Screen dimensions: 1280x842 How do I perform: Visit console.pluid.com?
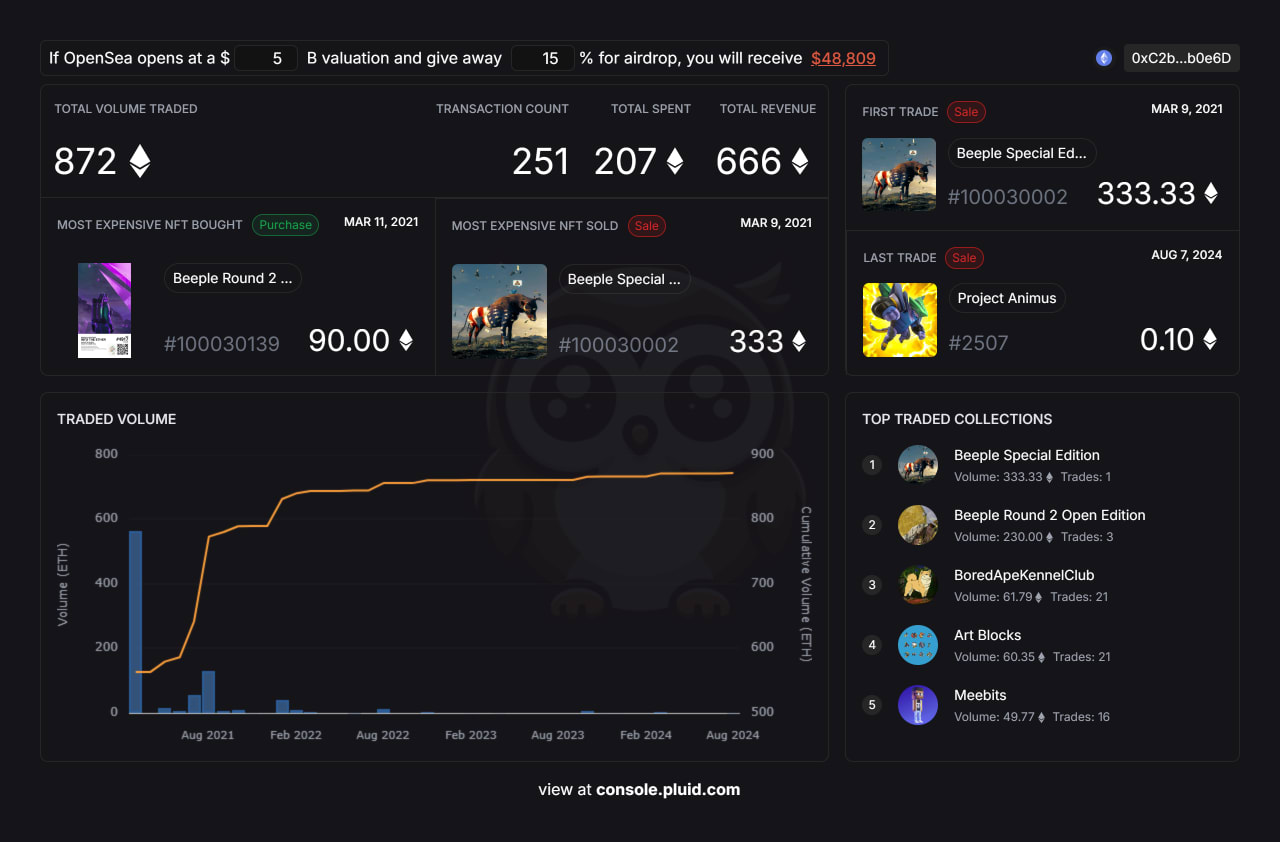pyautogui.click(x=667, y=789)
